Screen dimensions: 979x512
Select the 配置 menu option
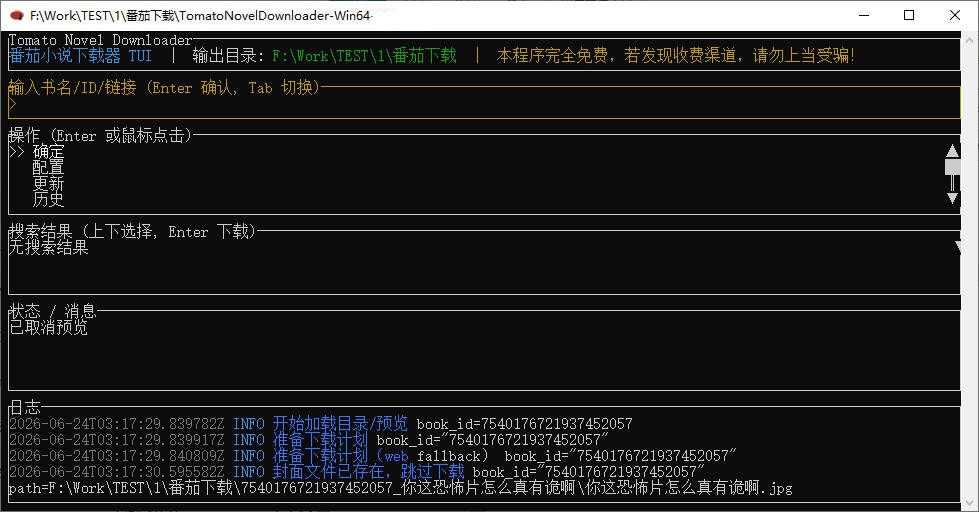tap(48, 167)
